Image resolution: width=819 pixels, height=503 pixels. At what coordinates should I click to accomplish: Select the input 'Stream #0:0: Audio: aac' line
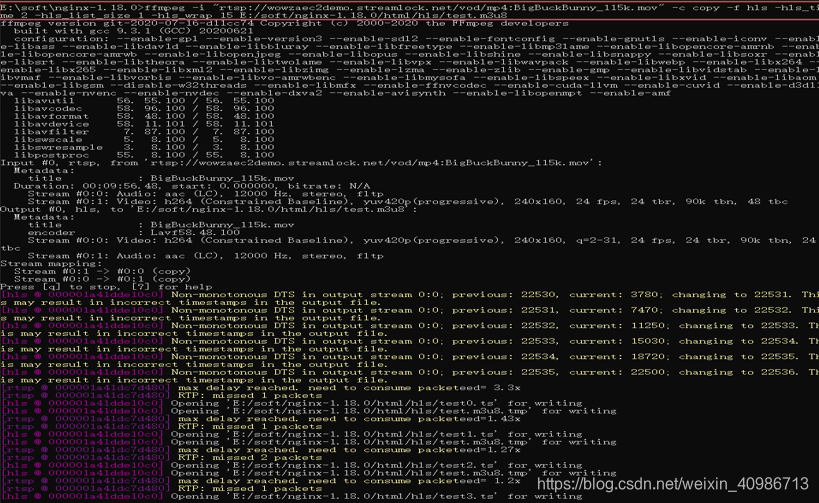point(205,194)
